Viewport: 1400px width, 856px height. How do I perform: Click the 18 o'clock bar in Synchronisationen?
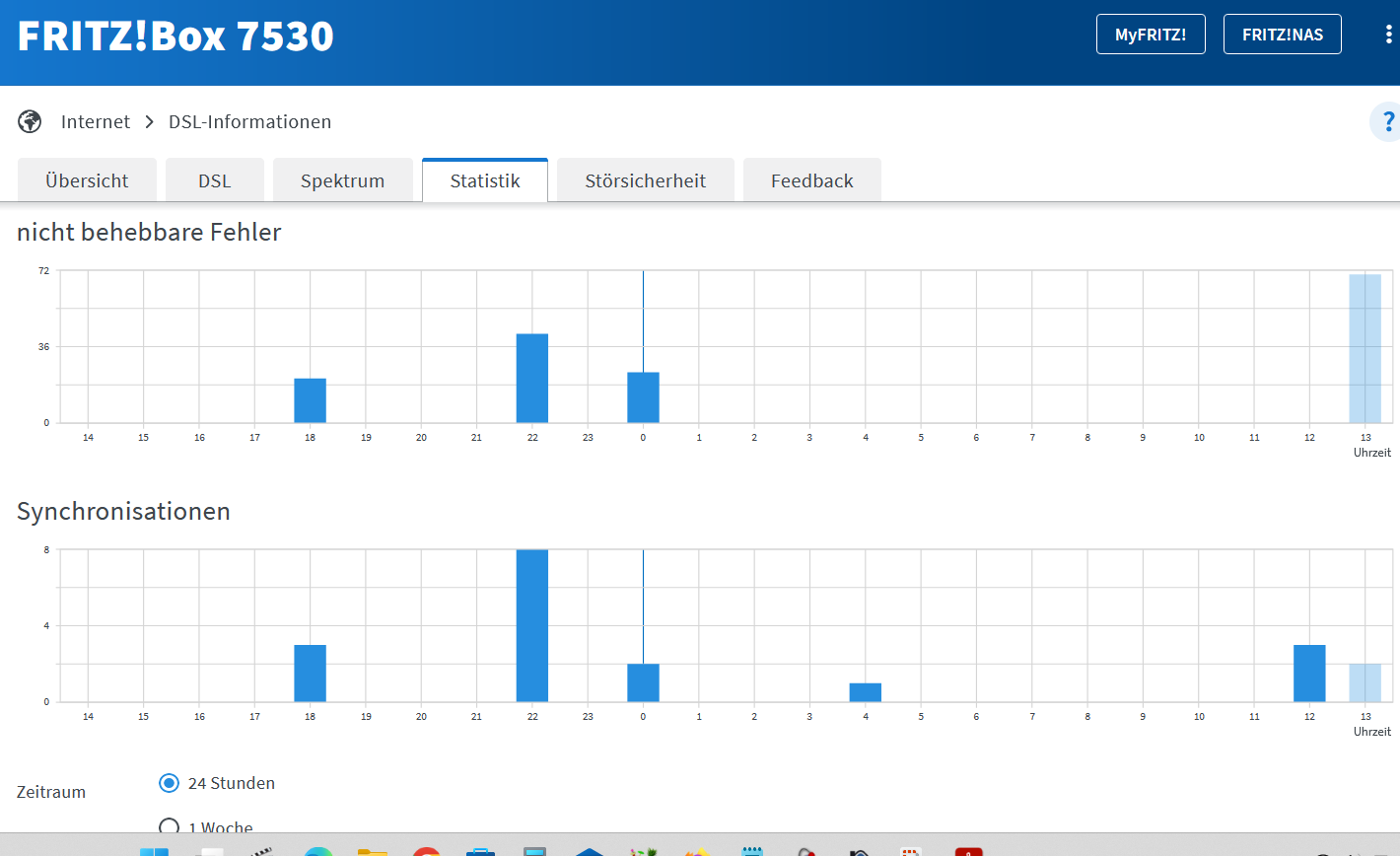point(310,674)
